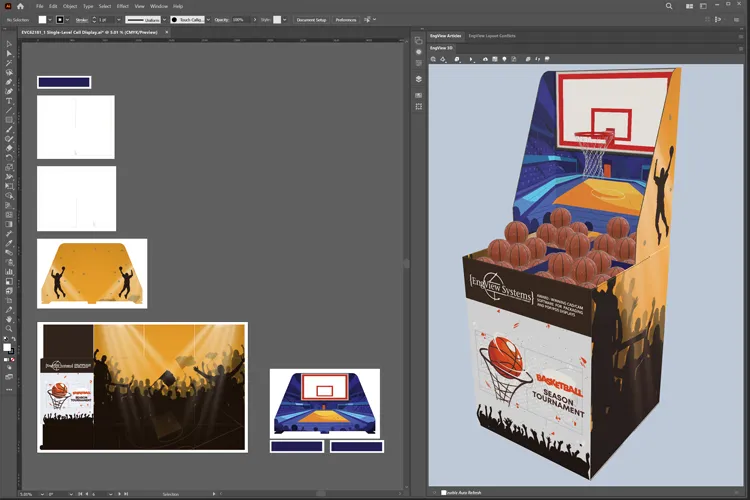Click the light bulb icon in EngView 3D toolbar
Image resolution: width=750 pixels, height=500 pixels.
(x=504, y=59)
